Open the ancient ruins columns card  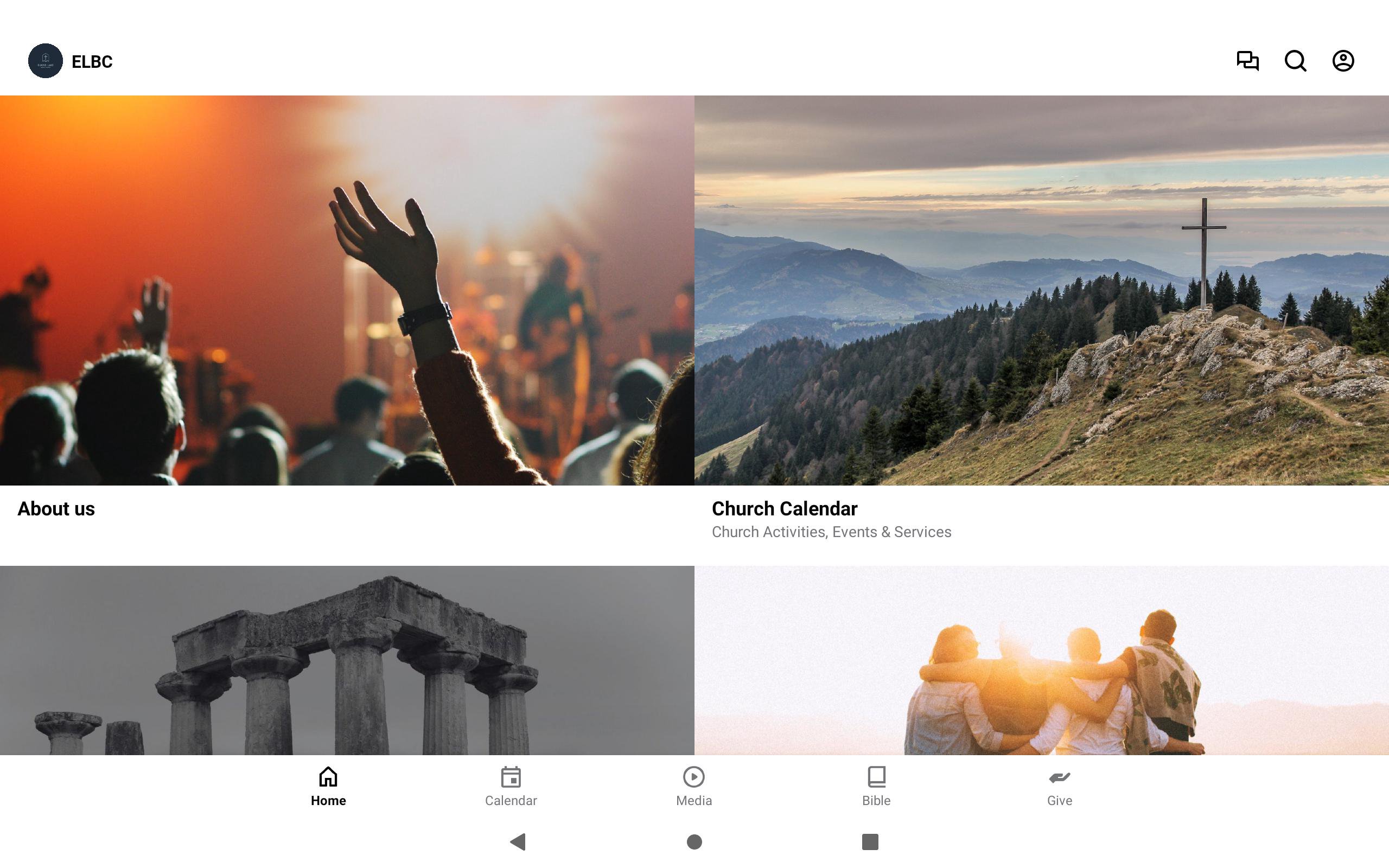pyautogui.click(x=347, y=660)
